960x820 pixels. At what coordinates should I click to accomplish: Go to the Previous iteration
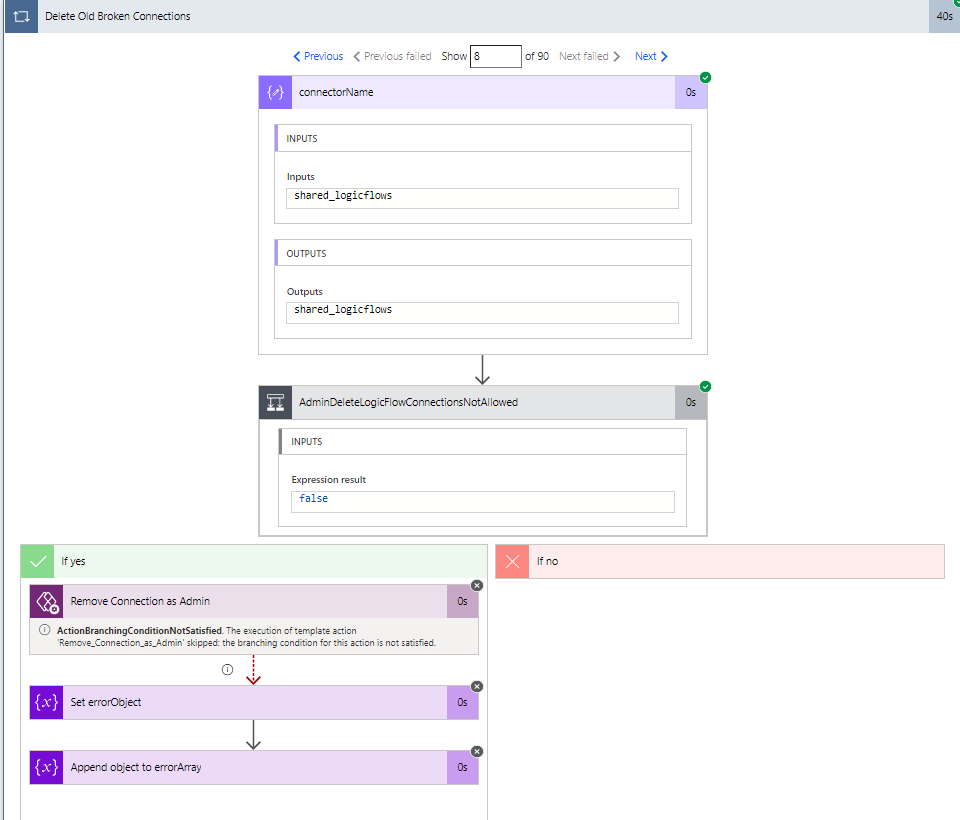click(317, 56)
